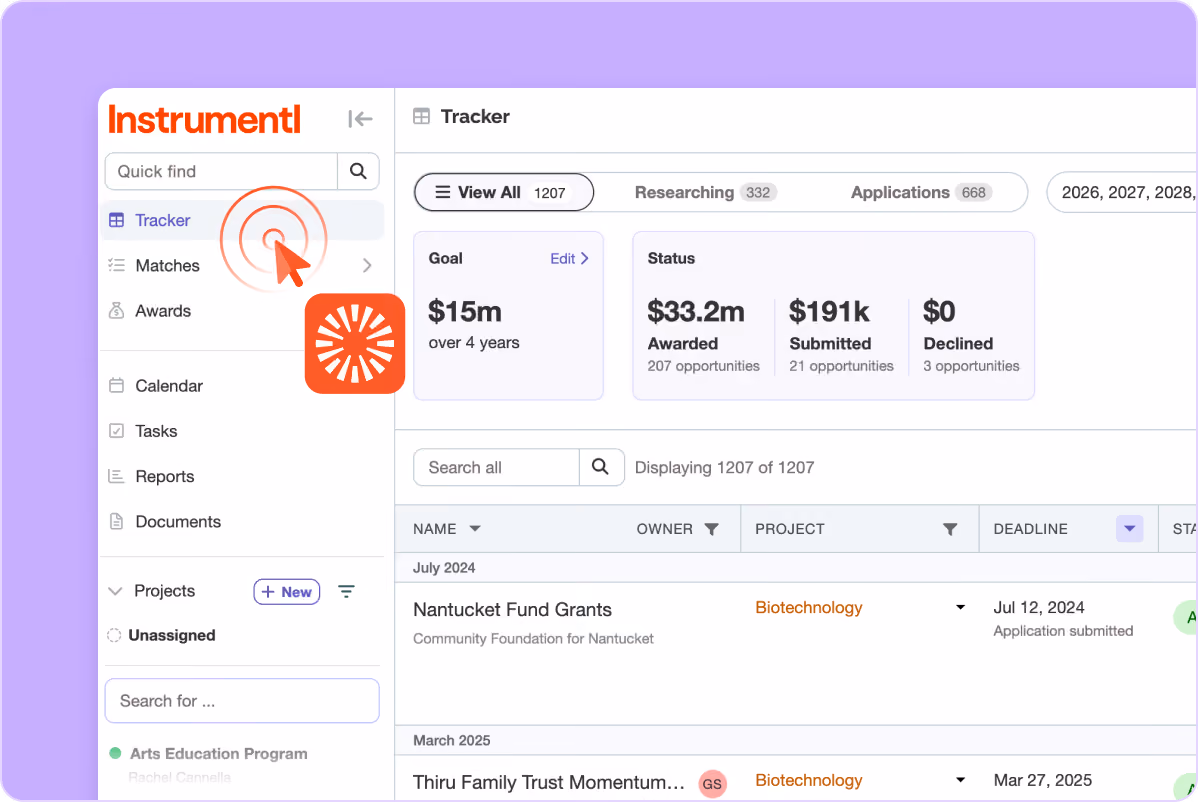Sort by the NAME column arrow
Screen dimensions: 1198x802
474,529
